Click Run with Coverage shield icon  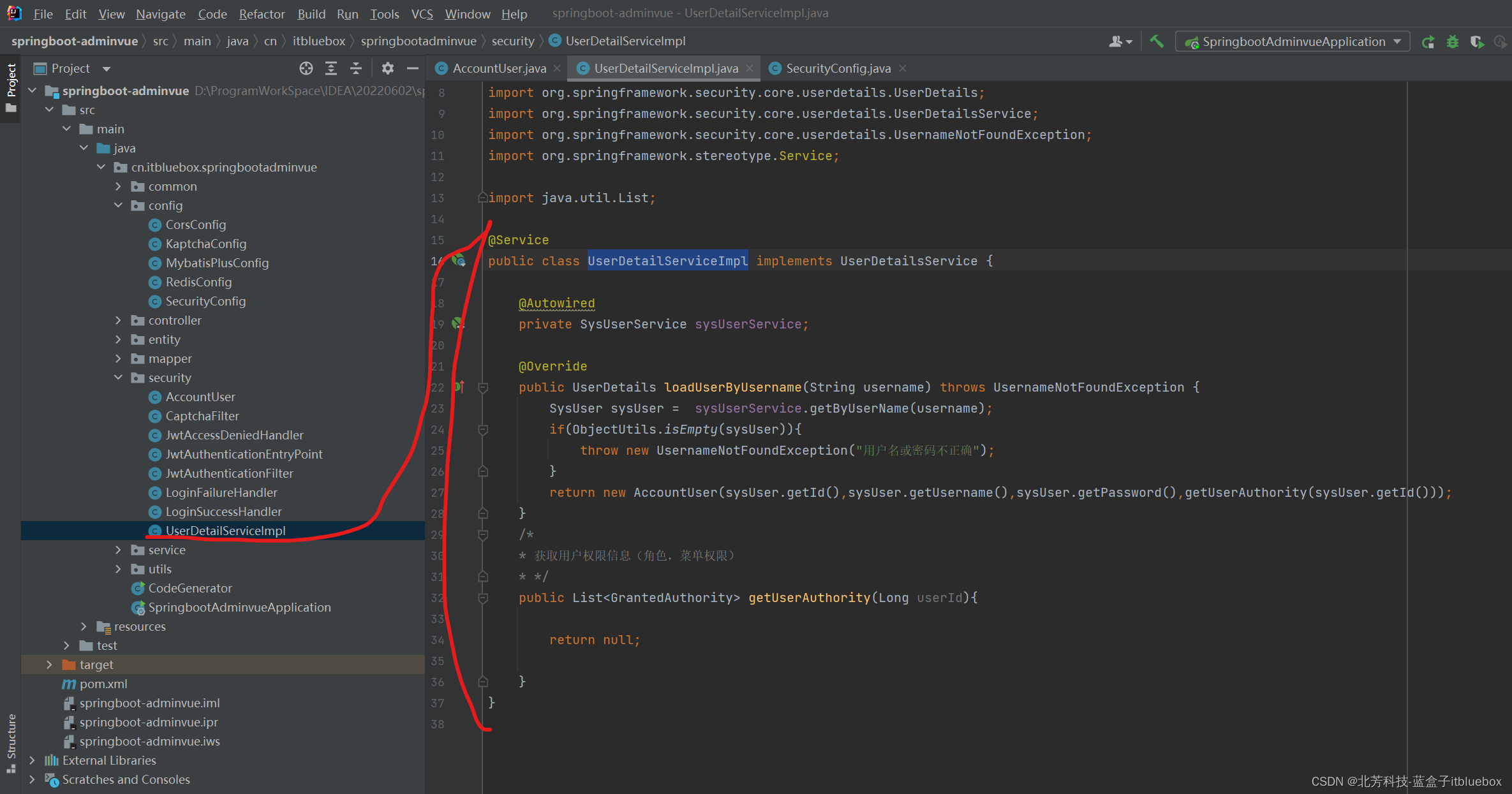click(1476, 42)
